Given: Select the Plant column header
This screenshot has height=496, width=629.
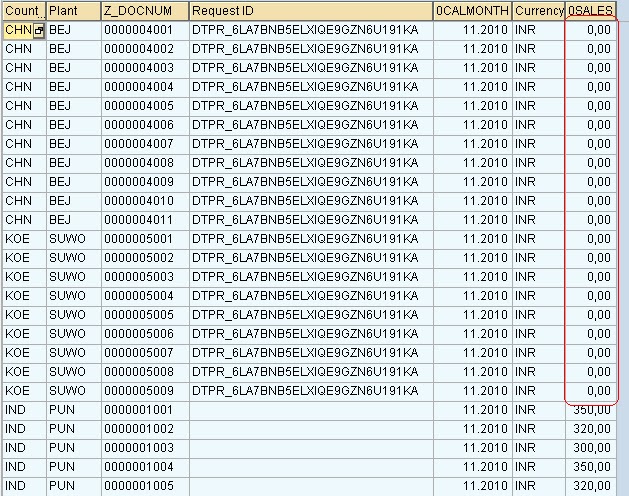Looking at the screenshot, I should pos(73,11).
